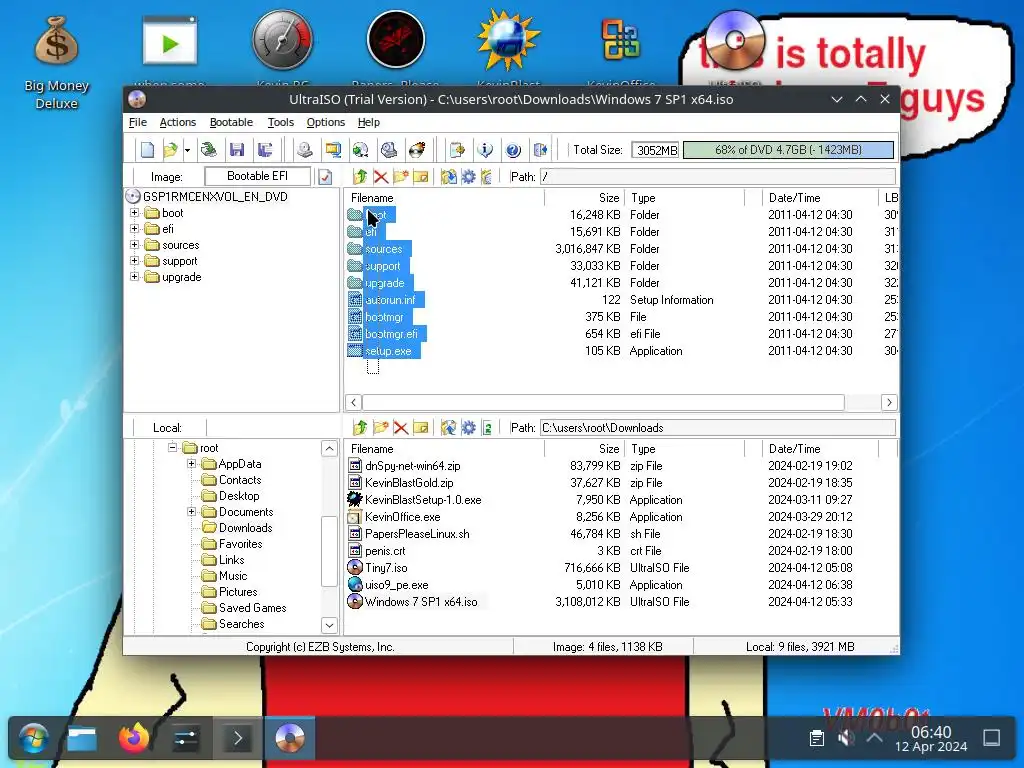Click the Properties info icon

tap(485, 150)
